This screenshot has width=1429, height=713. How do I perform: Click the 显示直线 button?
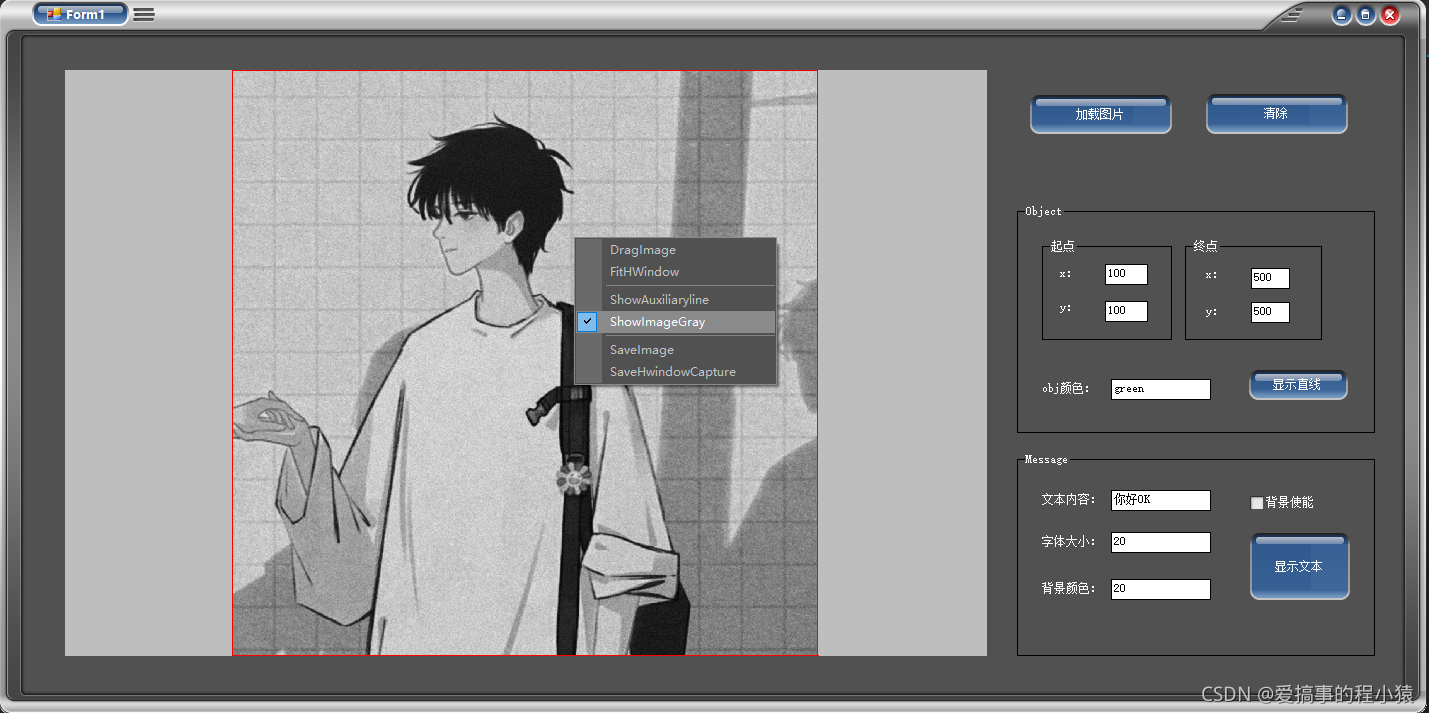[x=1298, y=385]
